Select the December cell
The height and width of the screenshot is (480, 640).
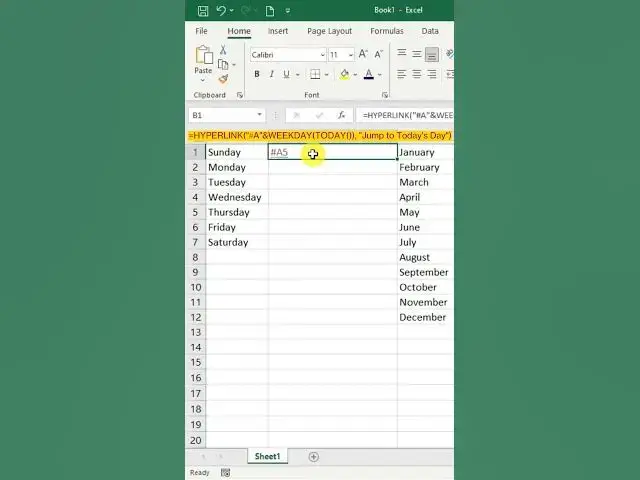pyautogui.click(x=425, y=317)
